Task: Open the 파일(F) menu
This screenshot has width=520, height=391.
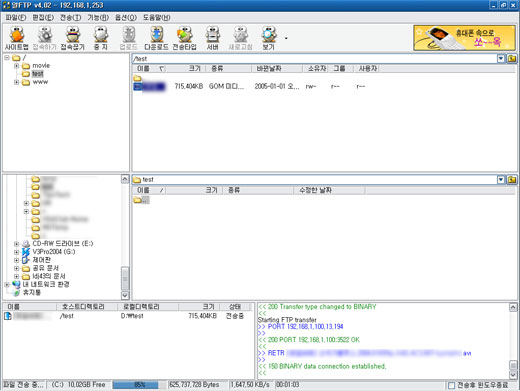Action: tap(16, 18)
